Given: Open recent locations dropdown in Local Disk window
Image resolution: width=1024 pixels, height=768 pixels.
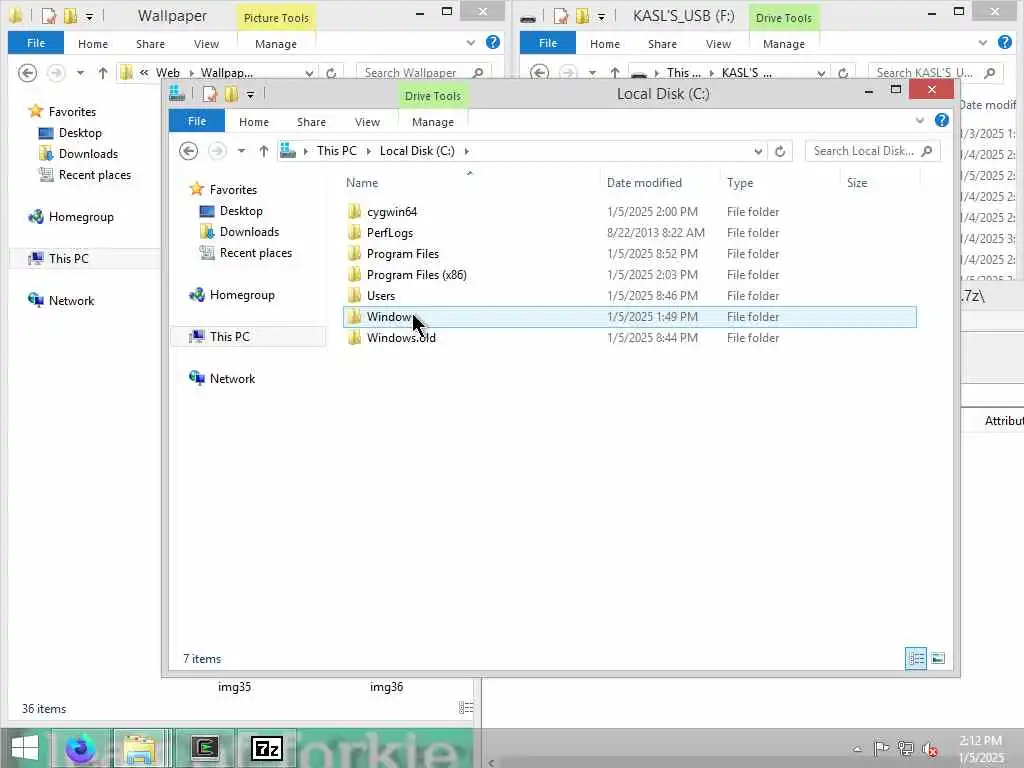Looking at the screenshot, I should tap(241, 151).
